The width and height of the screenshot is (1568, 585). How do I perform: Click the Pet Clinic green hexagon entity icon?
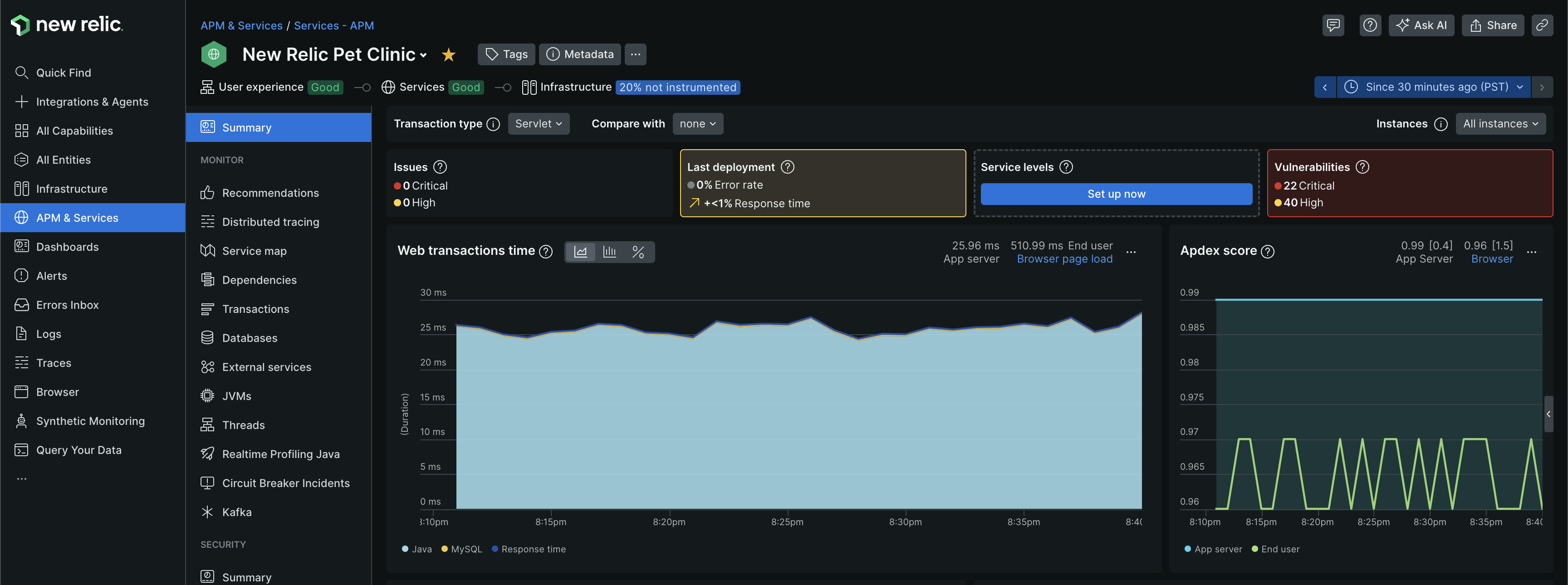214,54
